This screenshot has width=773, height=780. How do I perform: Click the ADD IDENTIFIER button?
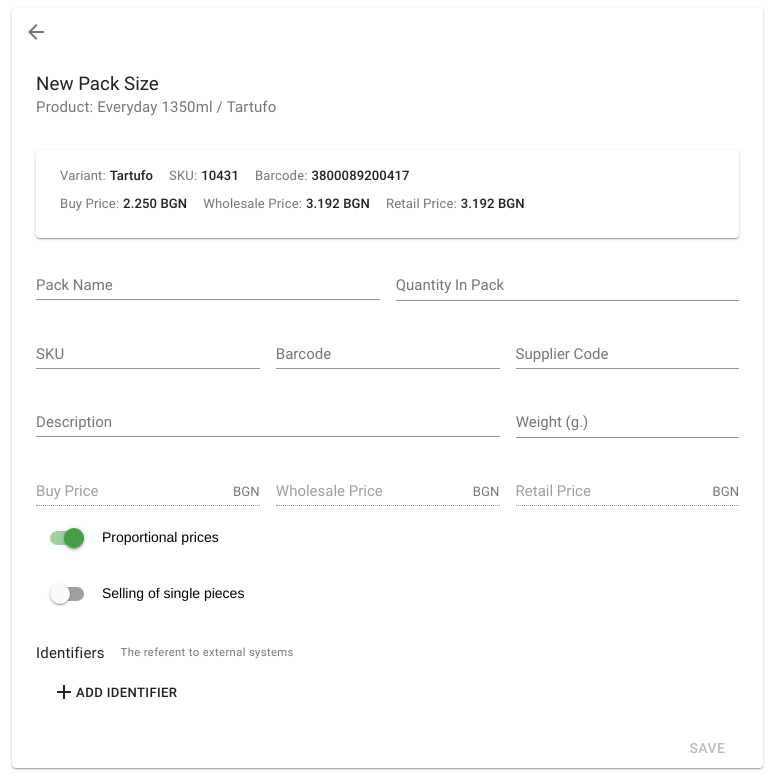117,692
